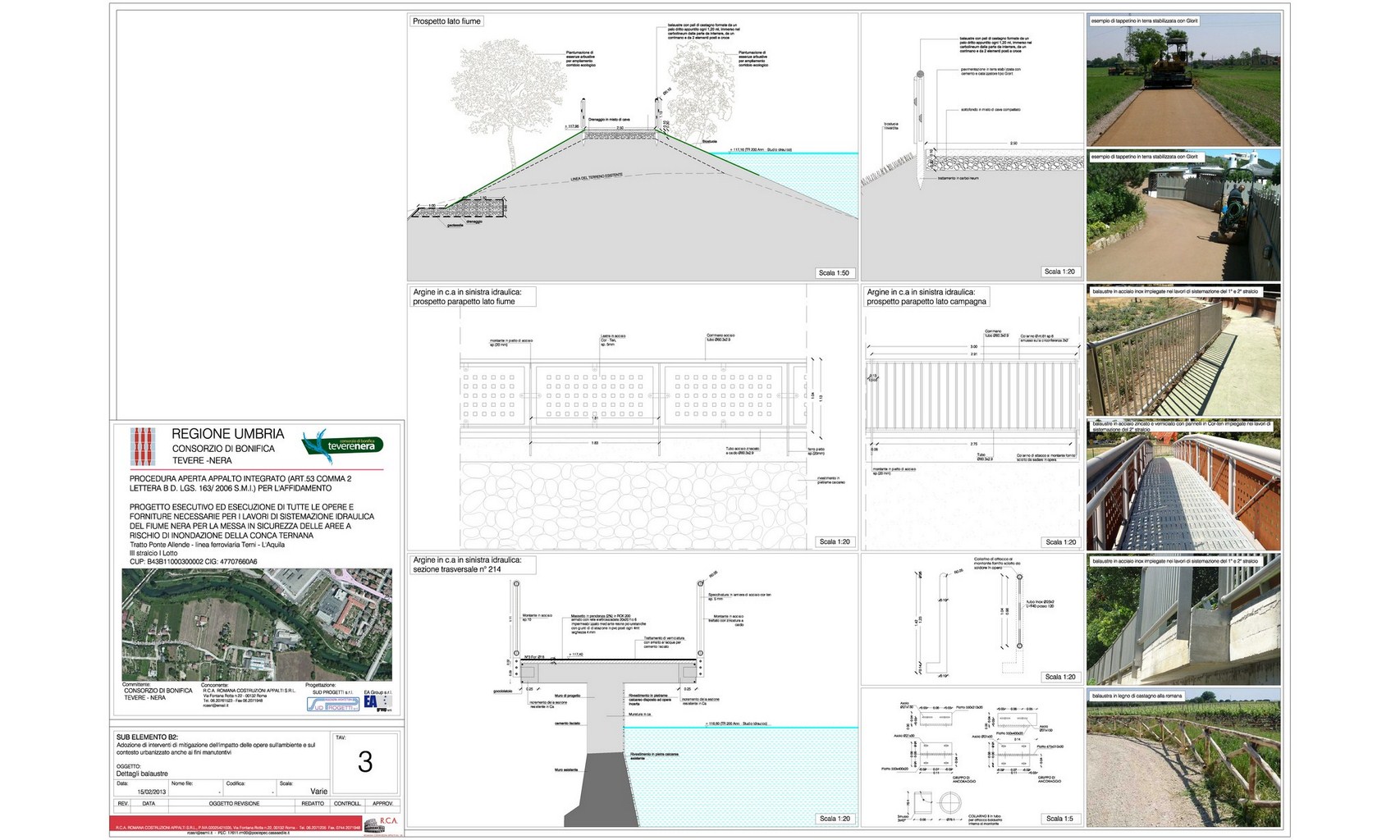This screenshot has height=840, width=1400.
Task: Click the date '15/02/2013'
Action: [x=151, y=792]
